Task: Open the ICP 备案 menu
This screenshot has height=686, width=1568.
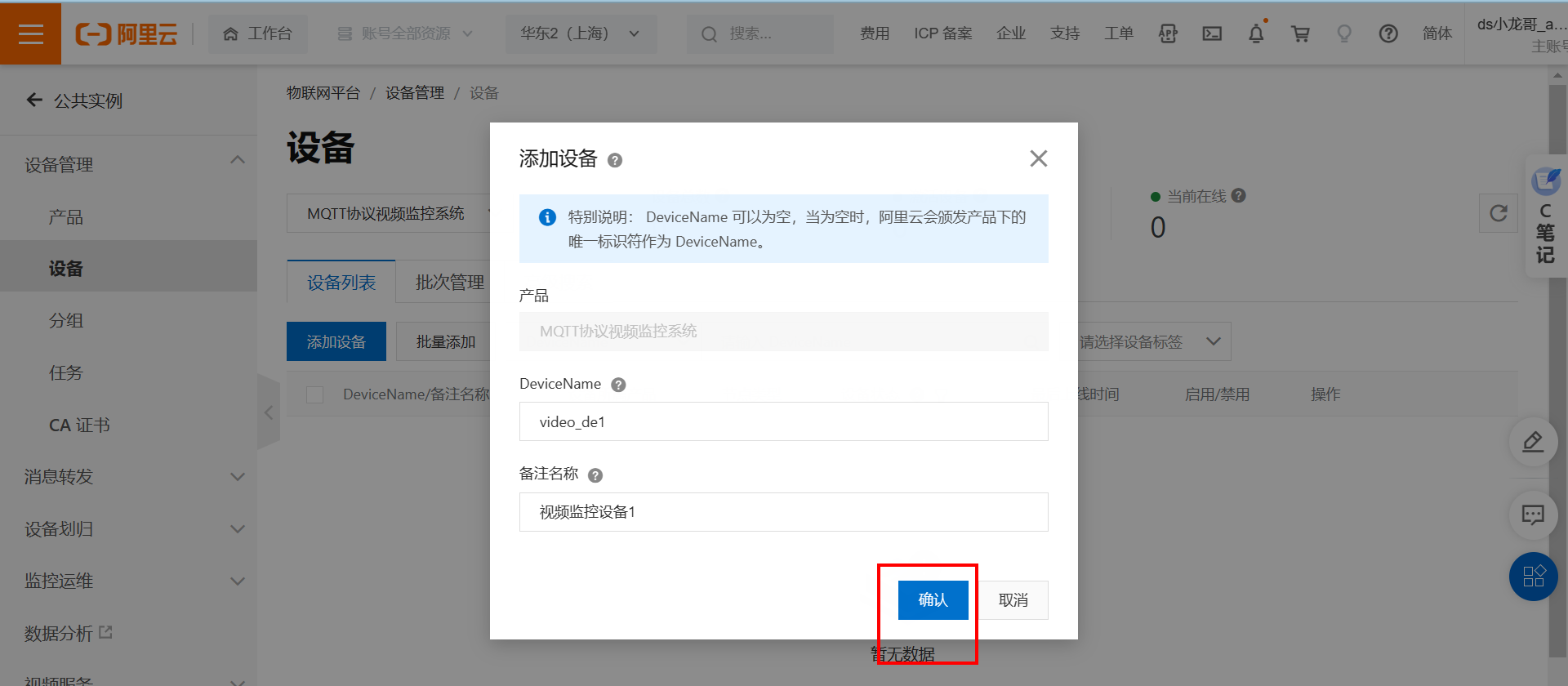Action: click(943, 33)
